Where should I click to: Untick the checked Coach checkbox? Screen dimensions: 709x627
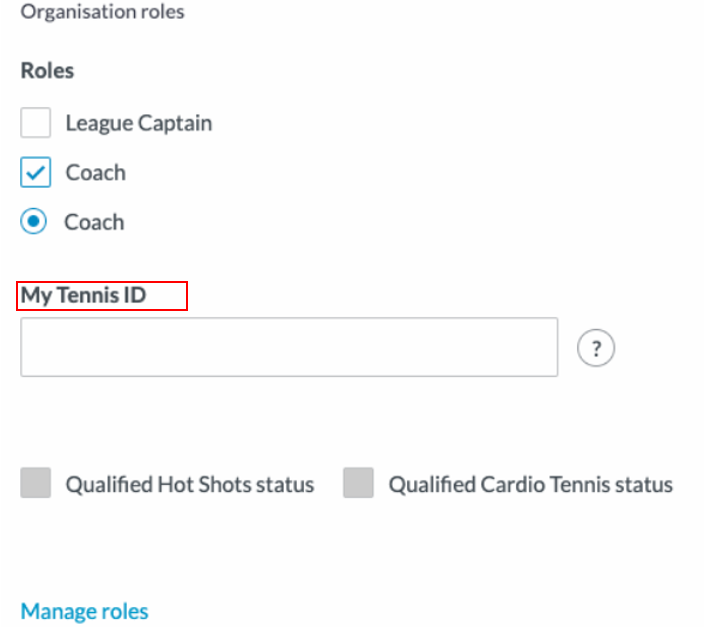[35, 172]
